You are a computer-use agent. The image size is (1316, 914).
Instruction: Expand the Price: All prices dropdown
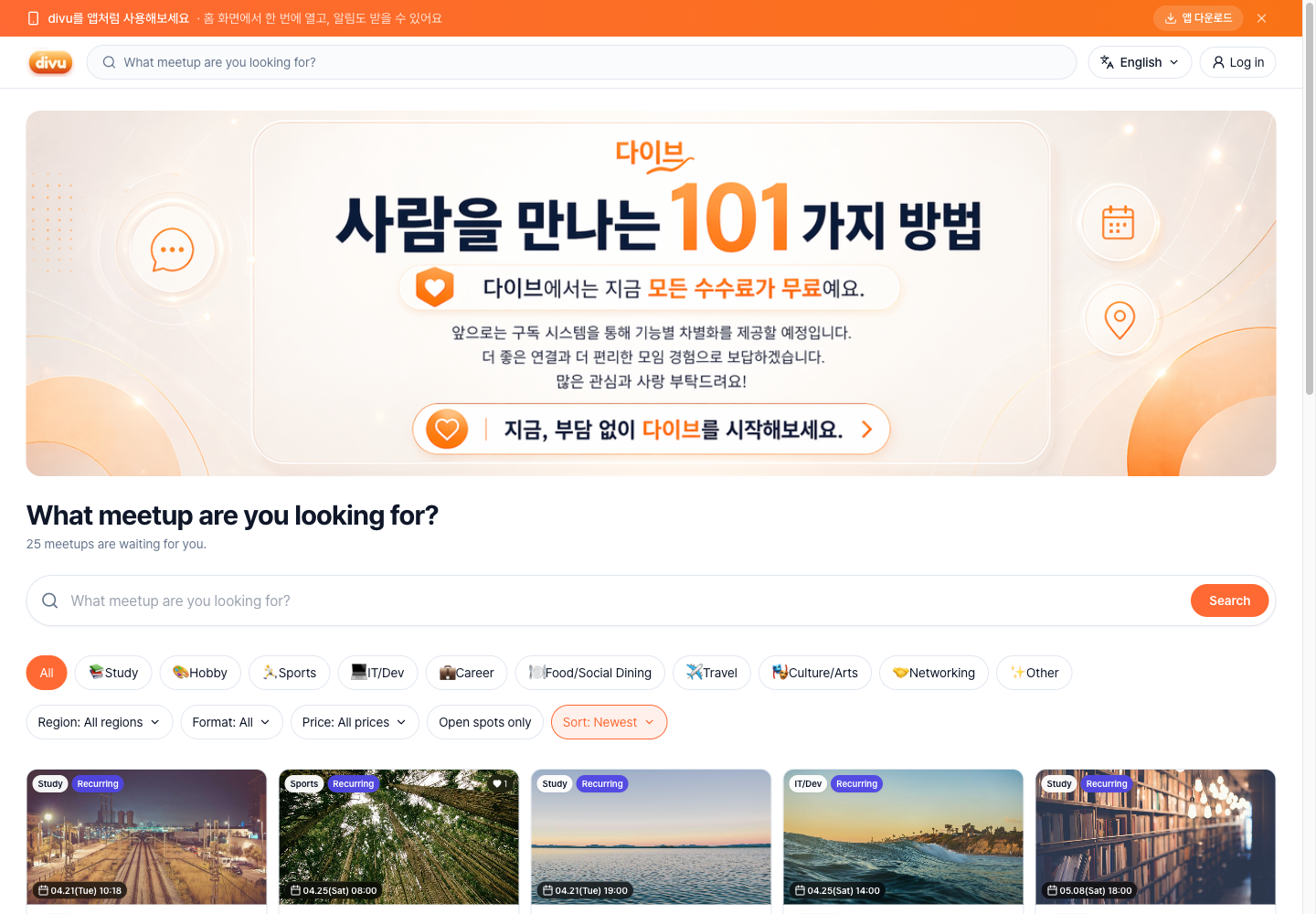click(x=355, y=722)
